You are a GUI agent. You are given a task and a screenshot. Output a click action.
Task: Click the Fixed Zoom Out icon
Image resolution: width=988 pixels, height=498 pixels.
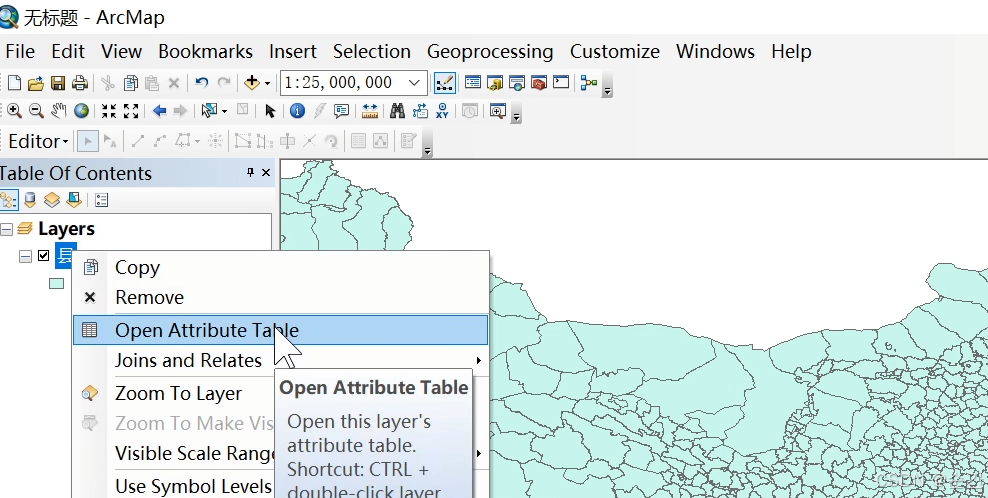coord(131,111)
